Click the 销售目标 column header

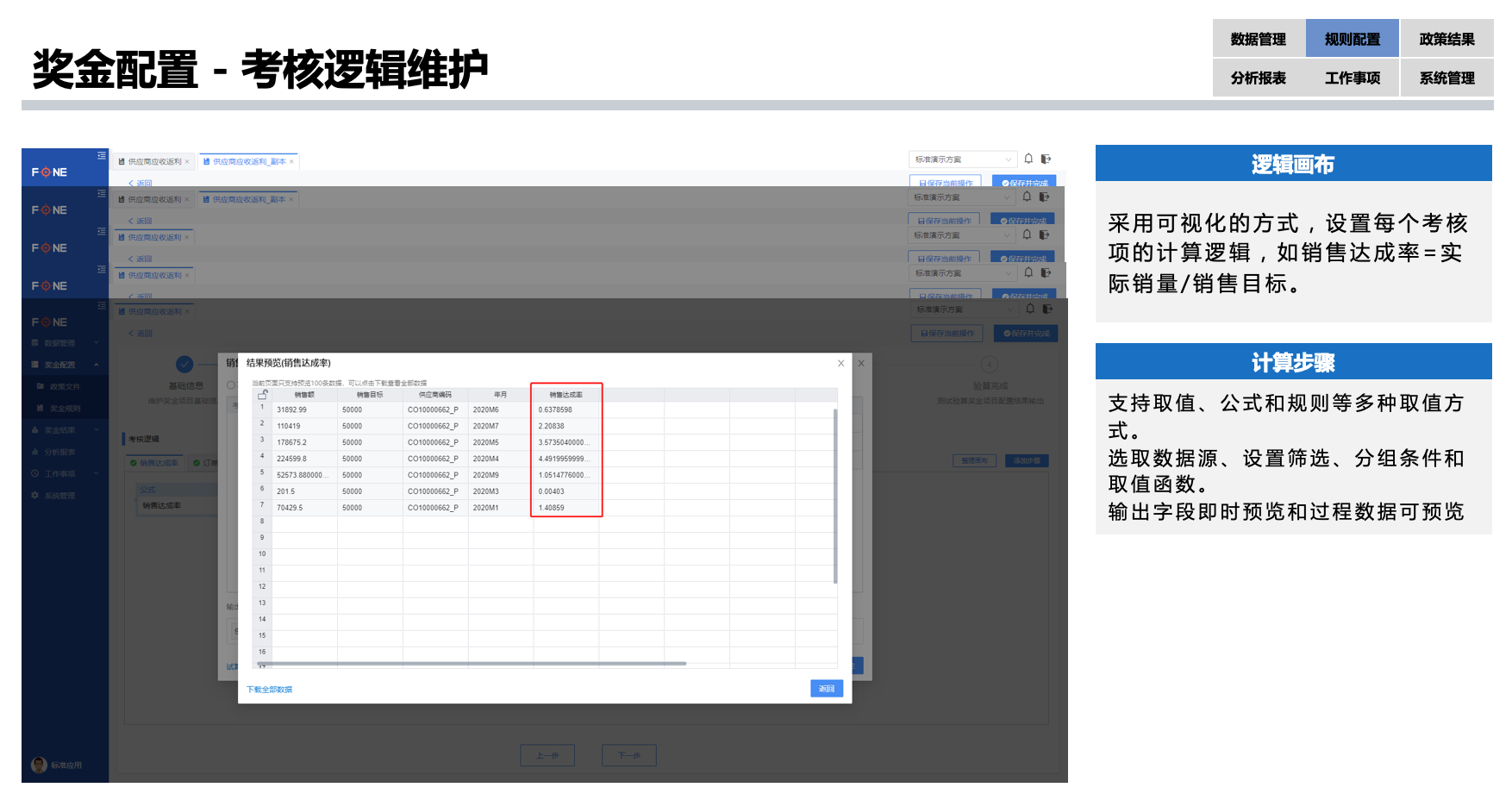370,395
